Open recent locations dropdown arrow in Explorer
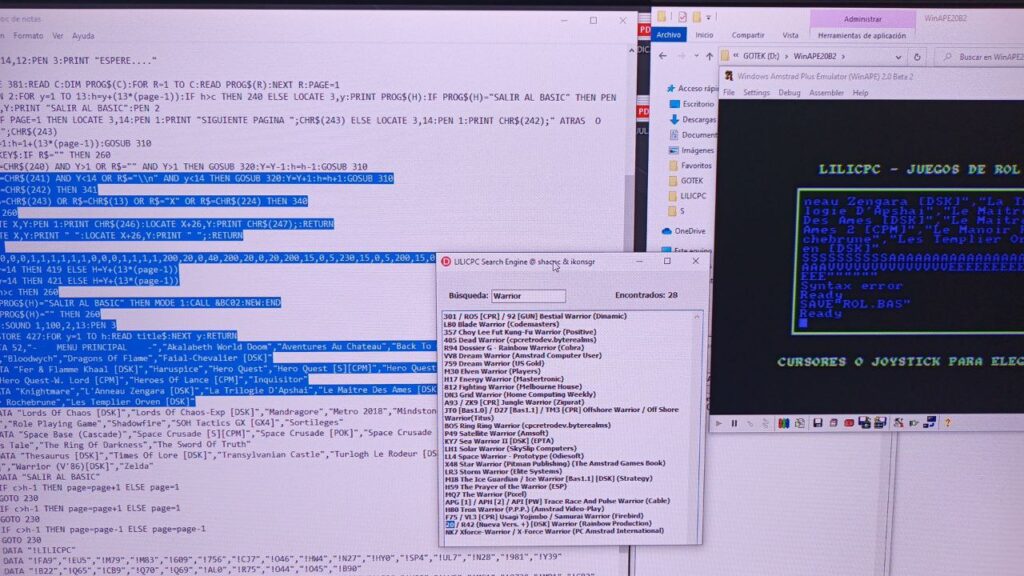The width and height of the screenshot is (1024, 576). (x=696, y=56)
